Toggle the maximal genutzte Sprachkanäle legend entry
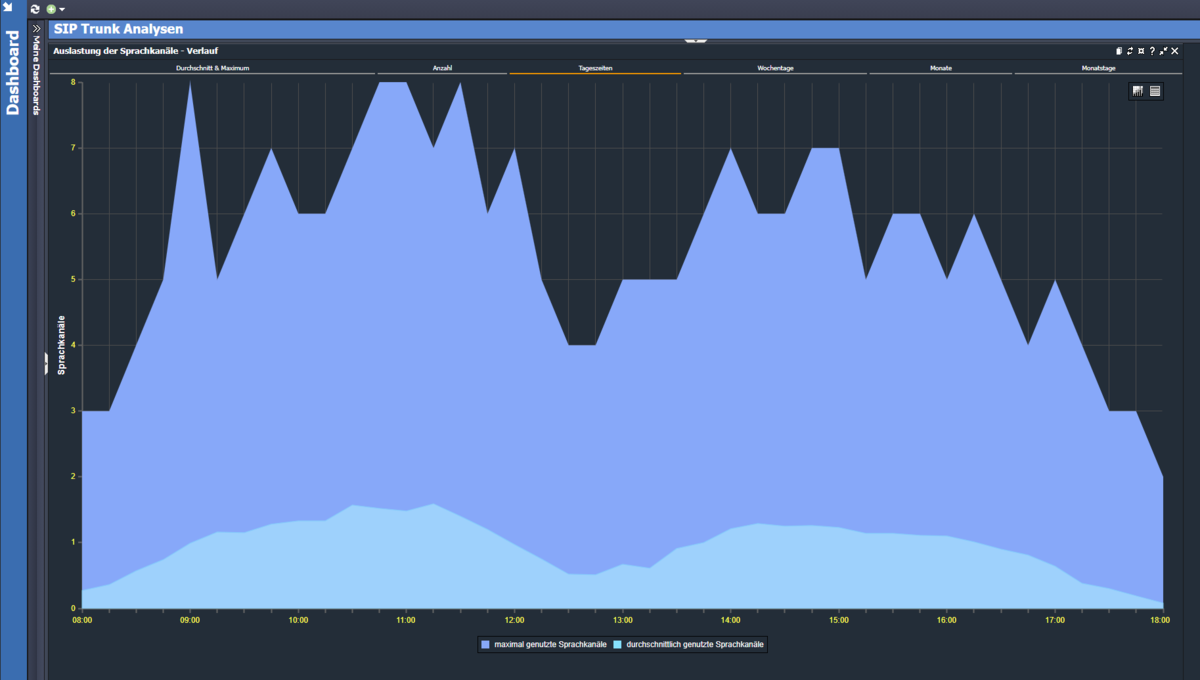Screen dimensions: 1200x680 (x=544, y=644)
